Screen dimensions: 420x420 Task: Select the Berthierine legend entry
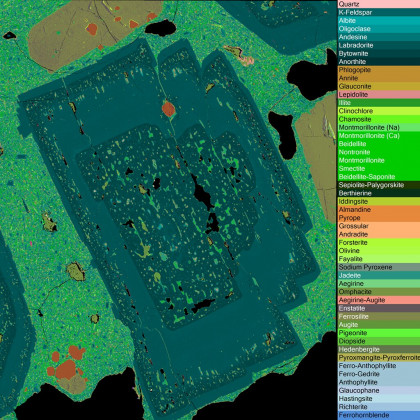(x=379, y=193)
